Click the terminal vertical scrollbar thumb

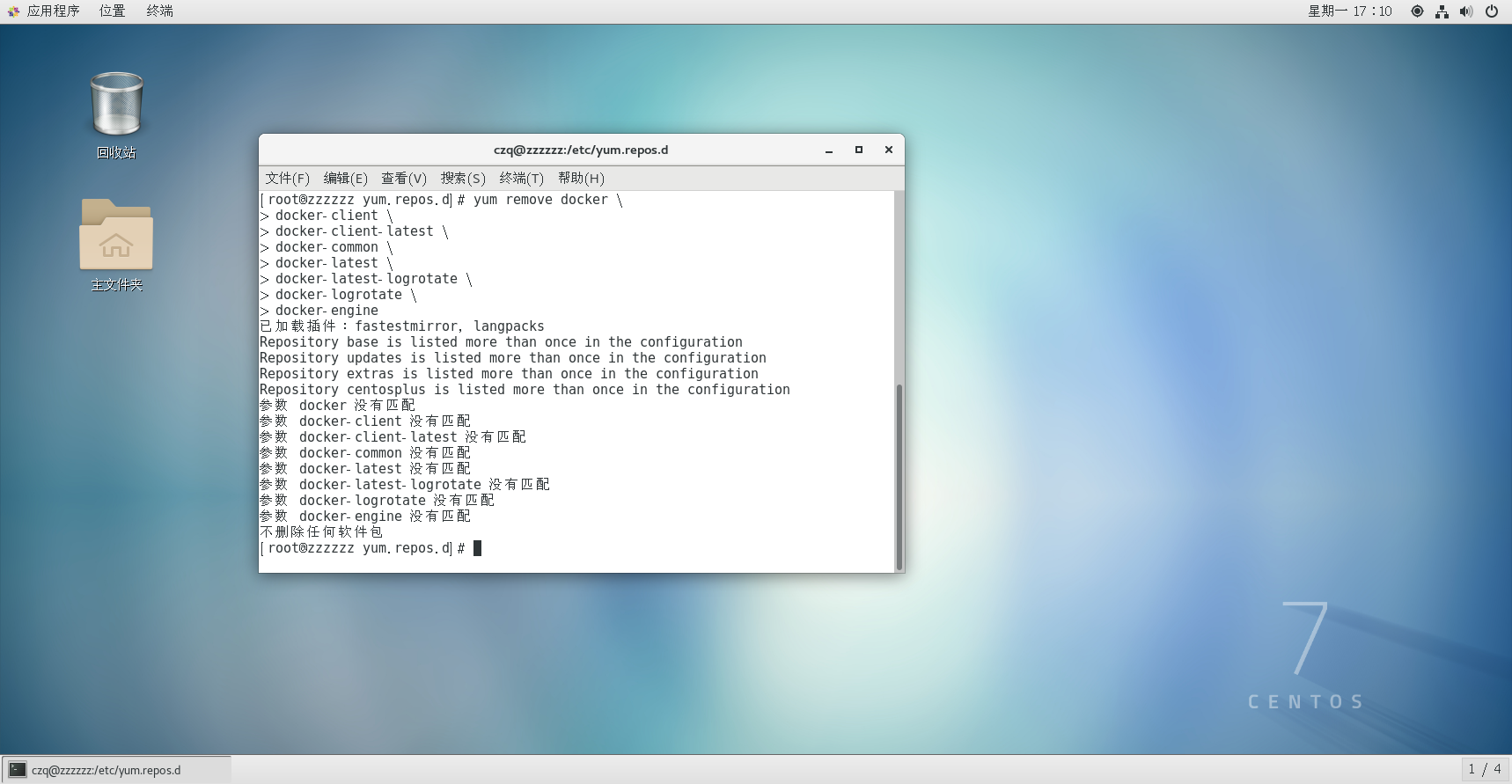click(x=899, y=476)
